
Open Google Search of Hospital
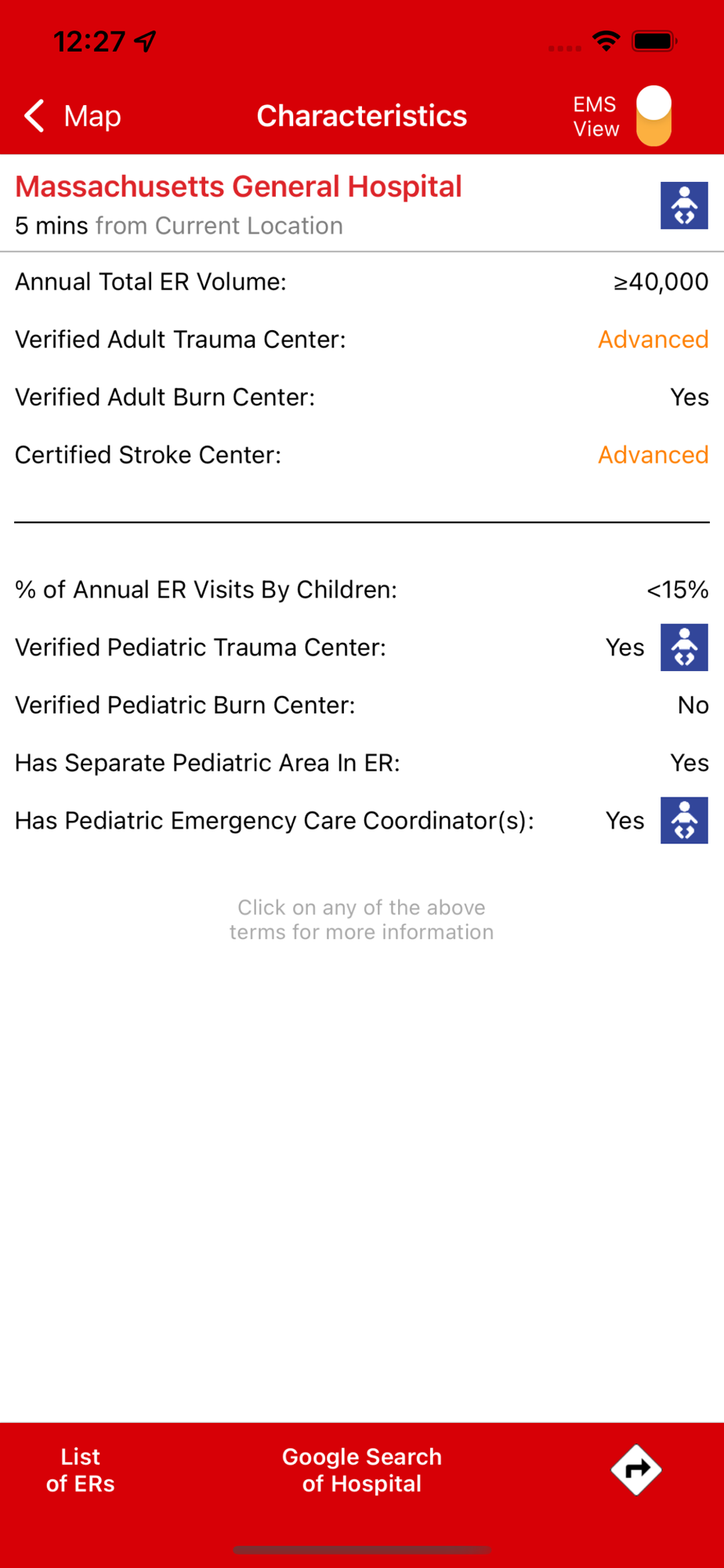pyautogui.click(x=361, y=1470)
